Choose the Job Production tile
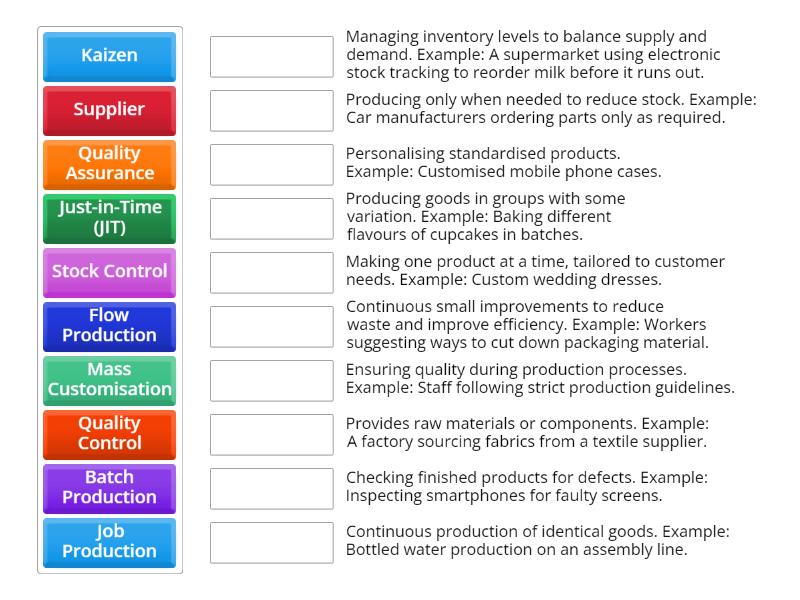 click(x=109, y=542)
